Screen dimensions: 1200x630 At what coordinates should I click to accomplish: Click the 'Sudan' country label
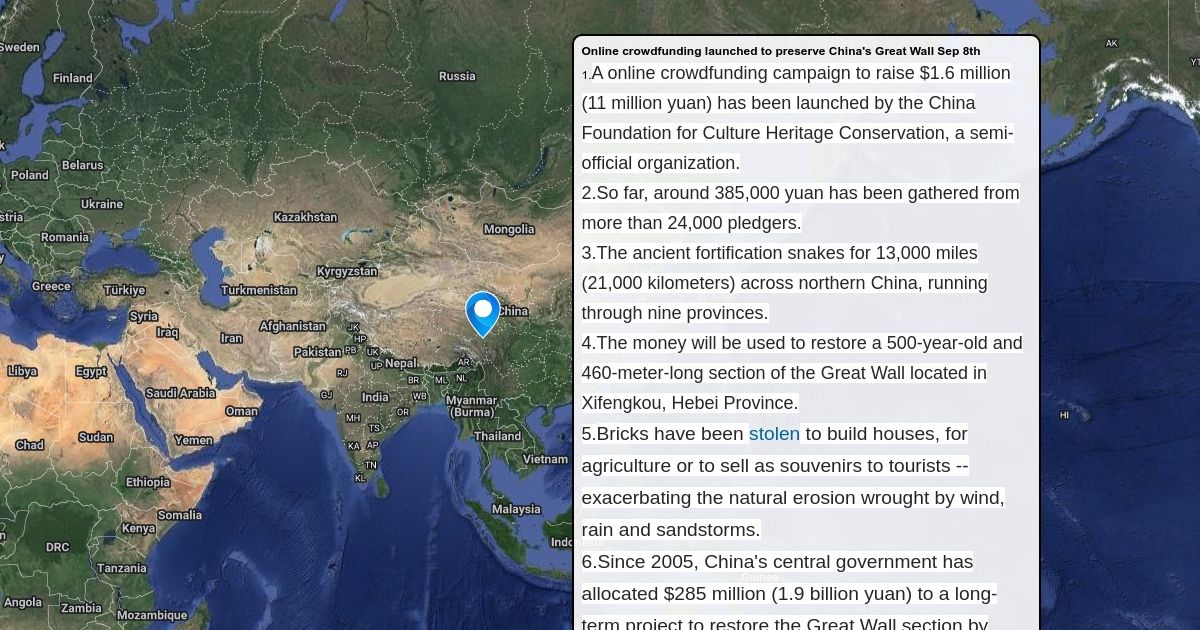(96, 437)
